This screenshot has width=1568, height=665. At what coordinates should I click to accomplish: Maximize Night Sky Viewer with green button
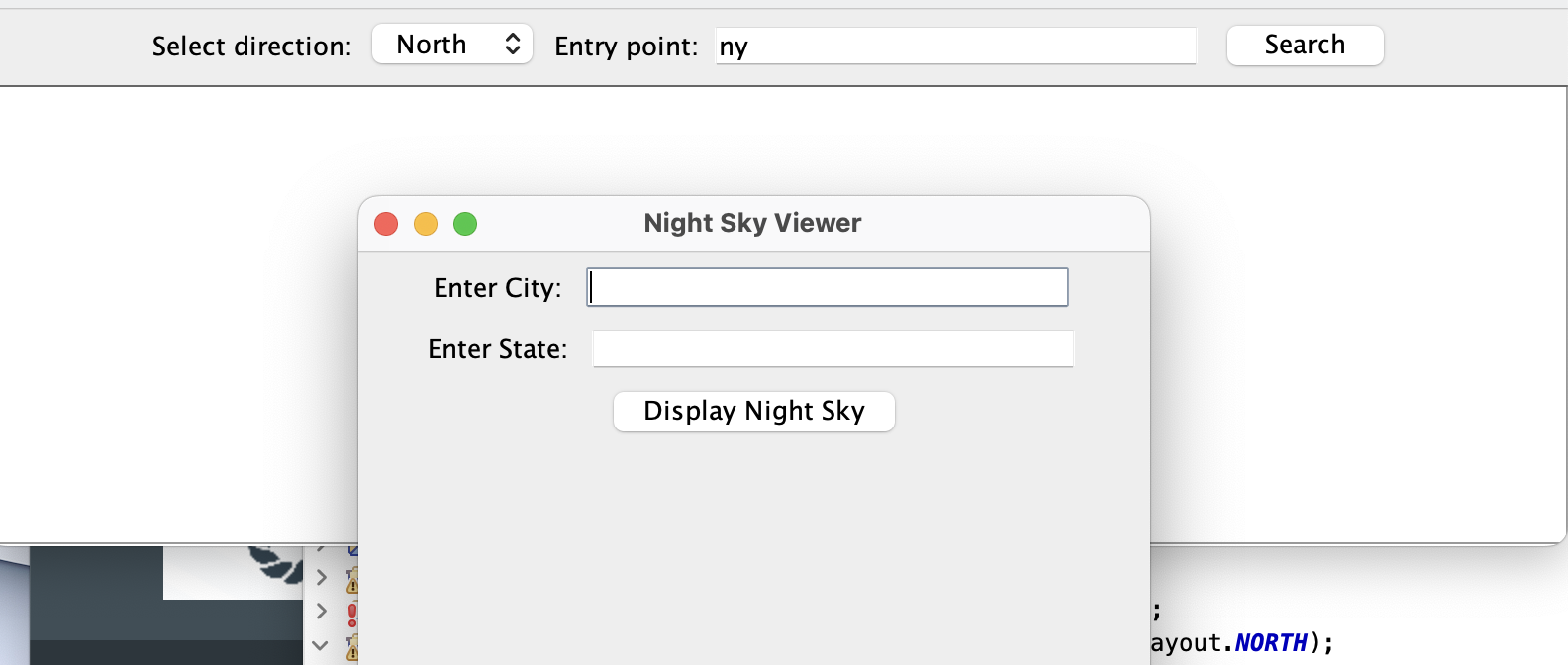point(465,224)
